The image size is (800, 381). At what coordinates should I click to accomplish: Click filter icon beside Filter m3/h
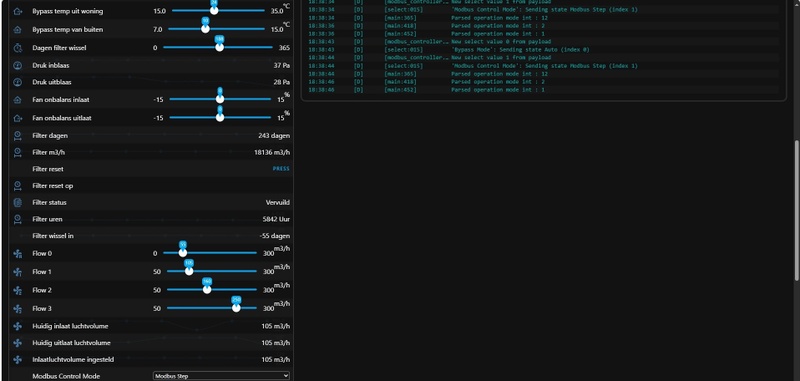tap(17, 152)
